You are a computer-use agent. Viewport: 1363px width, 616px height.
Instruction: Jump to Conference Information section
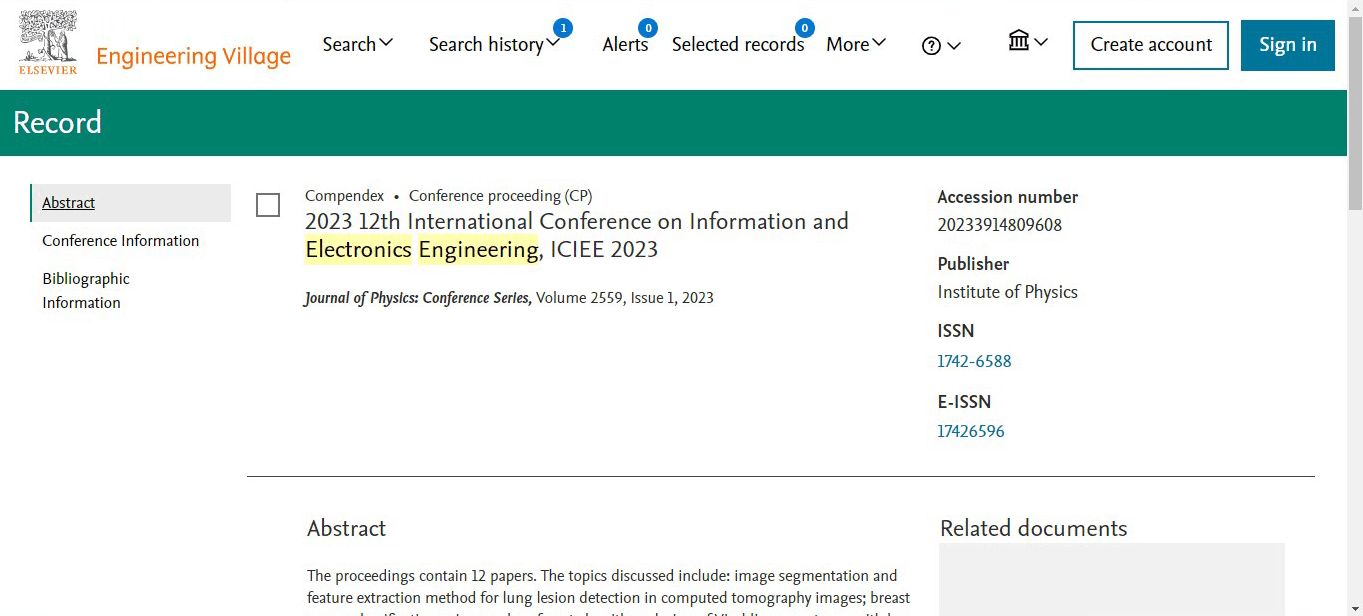pos(120,241)
